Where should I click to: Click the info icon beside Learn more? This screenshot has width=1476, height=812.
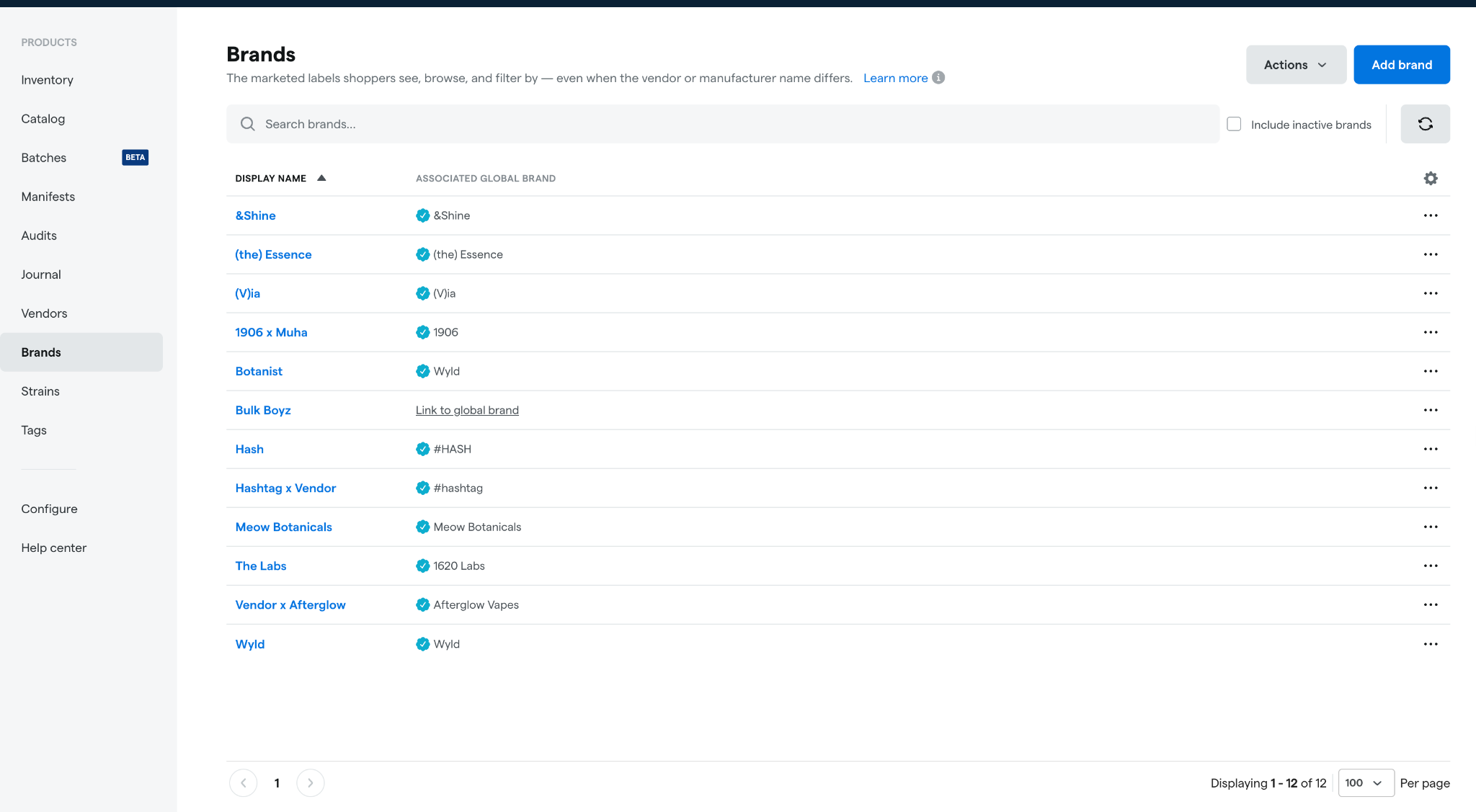click(x=938, y=78)
